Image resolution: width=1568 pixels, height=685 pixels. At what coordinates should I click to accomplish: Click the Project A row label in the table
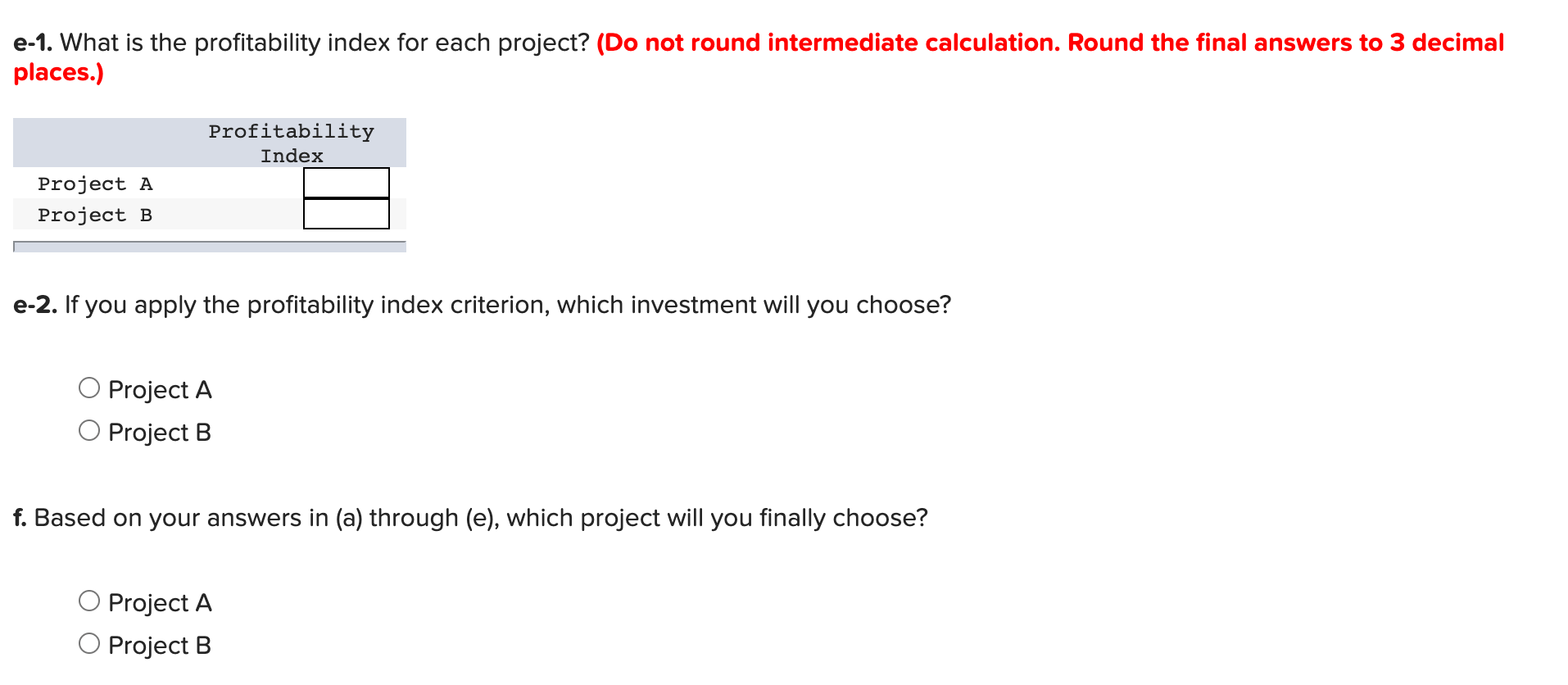(94, 184)
